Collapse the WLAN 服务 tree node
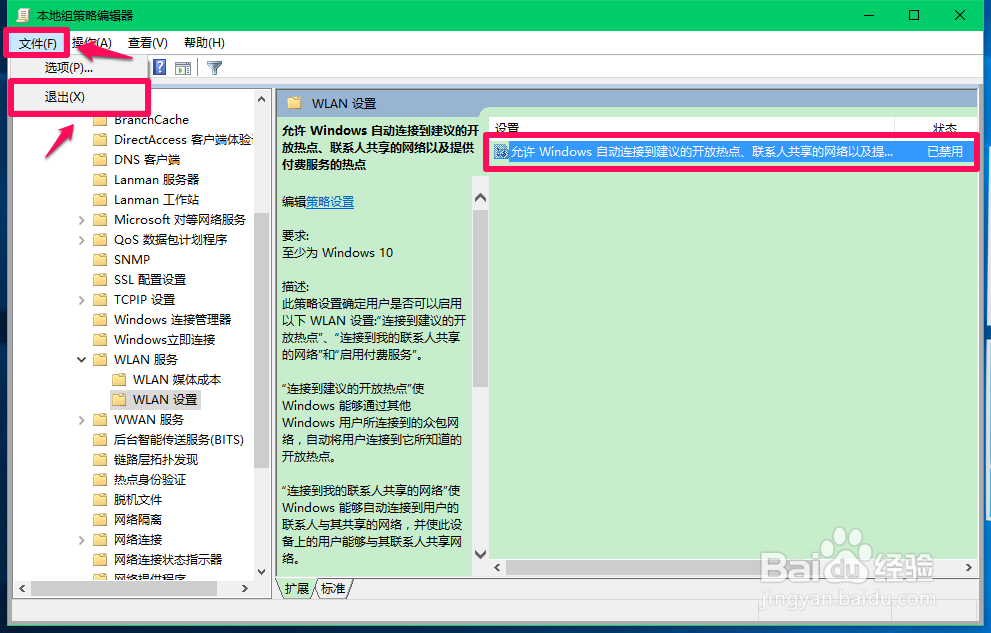Viewport: 991px width, 633px height. pyautogui.click(x=81, y=359)
